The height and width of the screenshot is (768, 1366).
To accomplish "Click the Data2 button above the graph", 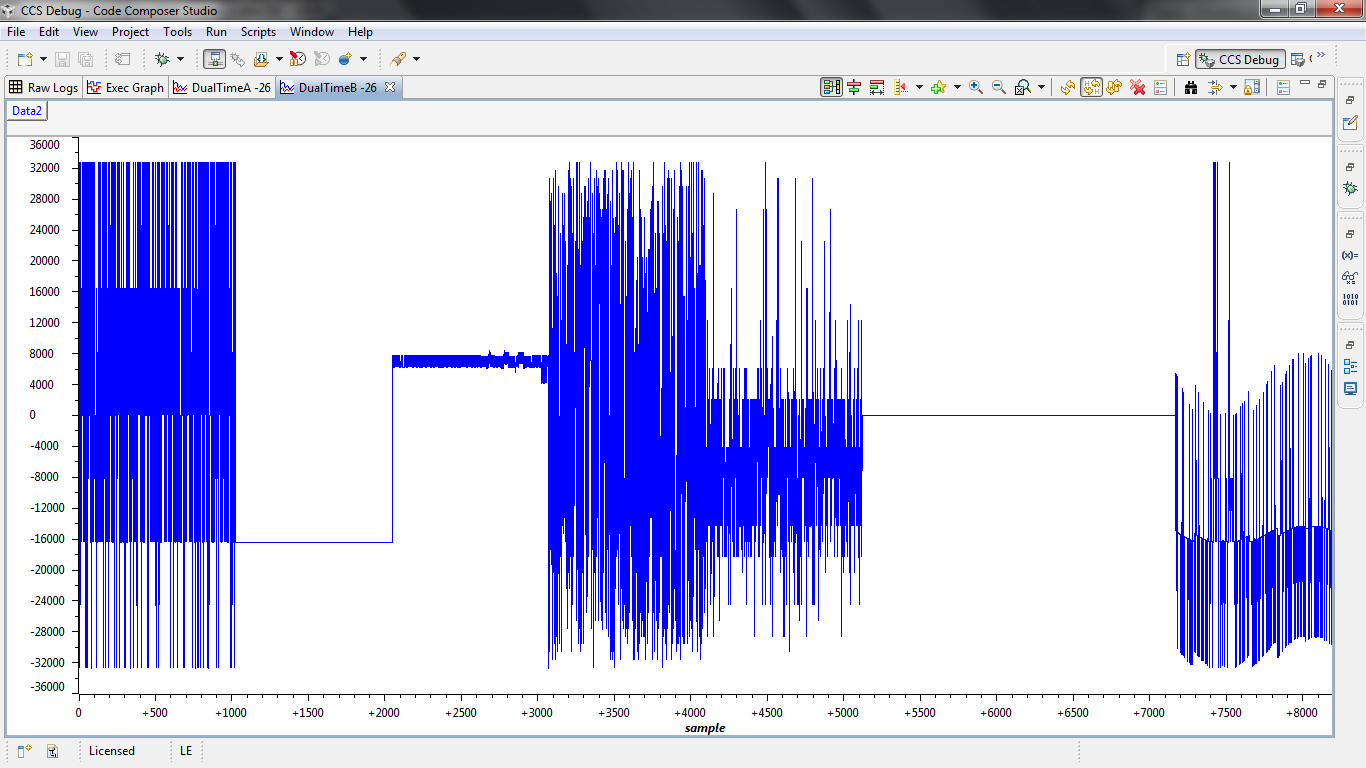I will tap(26, 110).
